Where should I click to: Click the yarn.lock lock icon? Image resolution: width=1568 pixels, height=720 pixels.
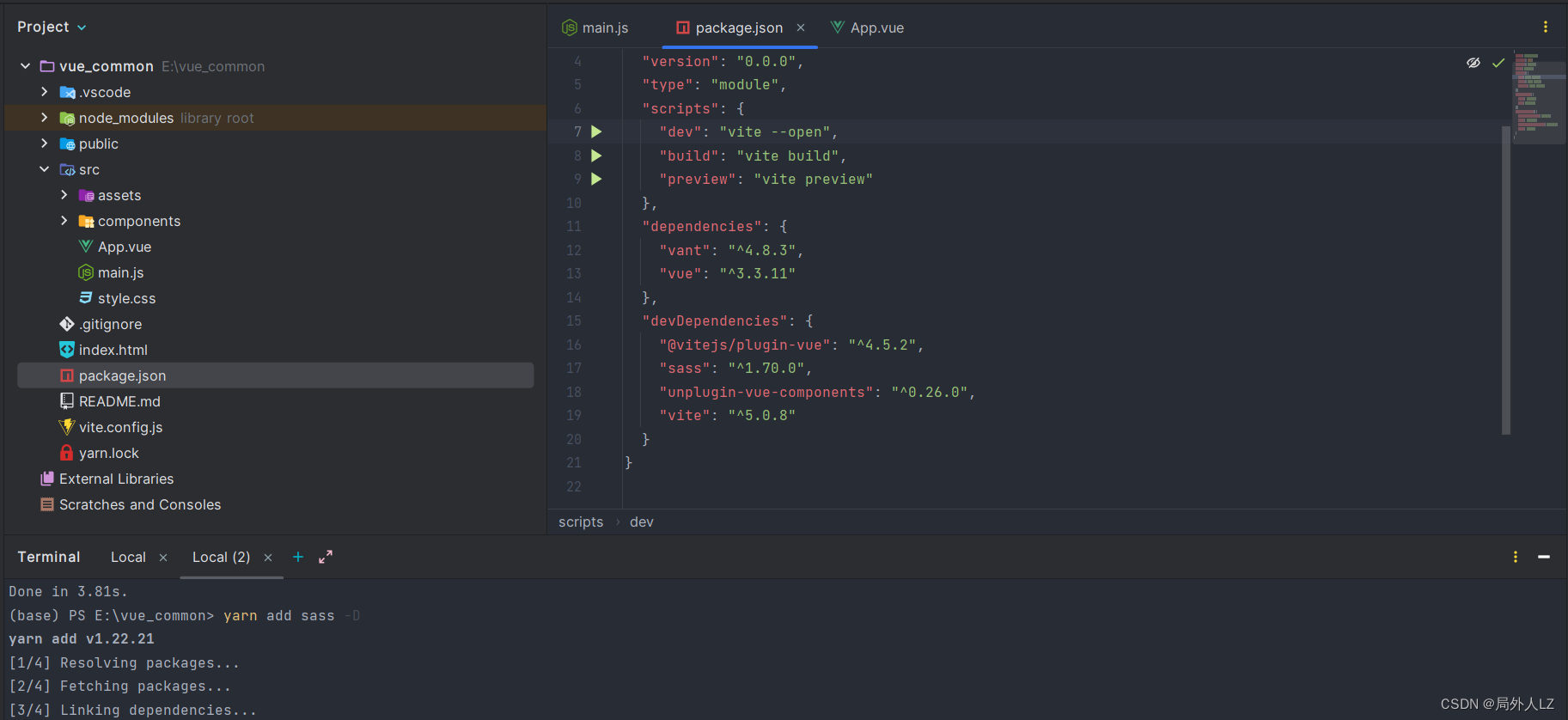point(67,453)
